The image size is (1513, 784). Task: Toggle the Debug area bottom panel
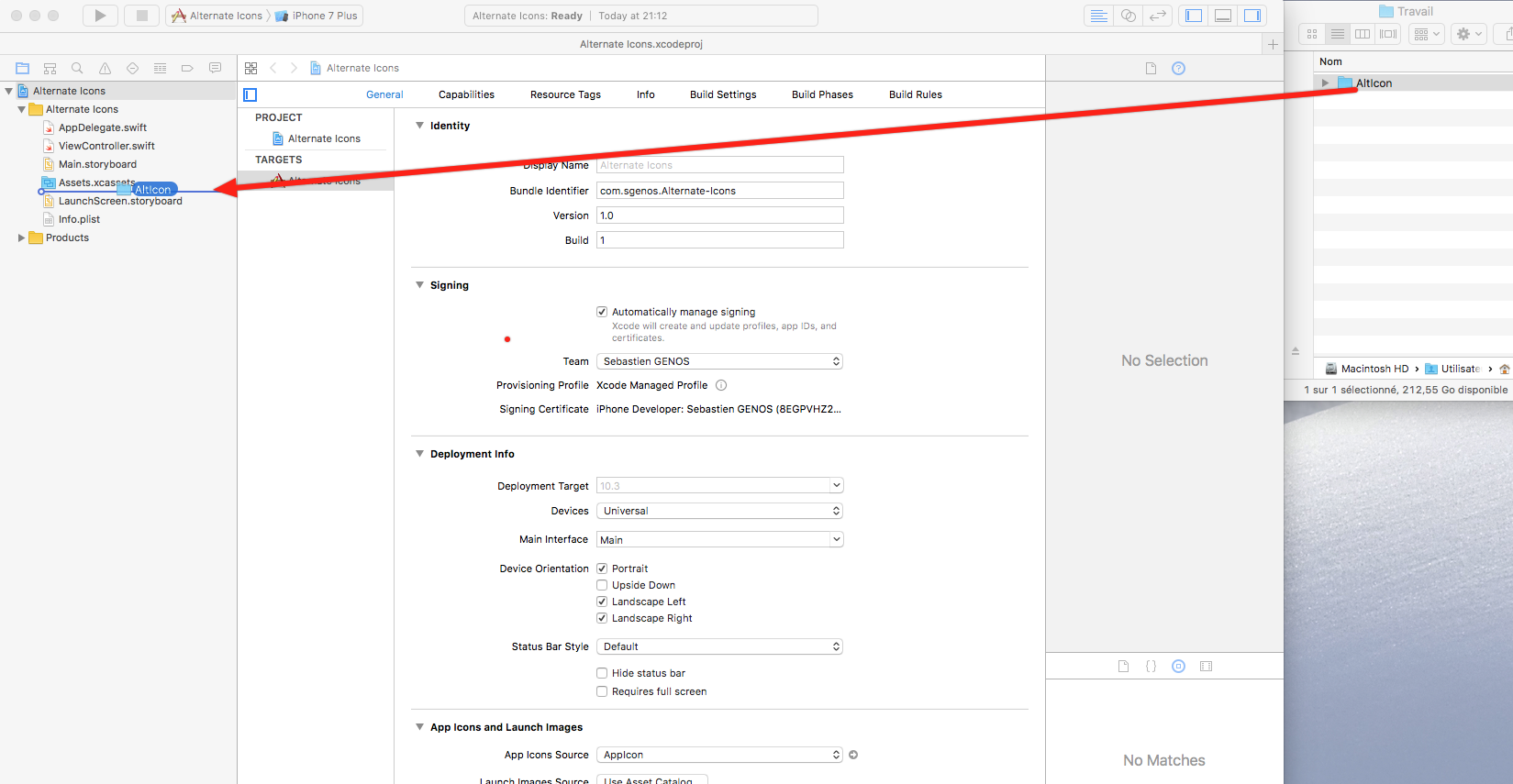pyautogui.click(x=1222, y=16)
